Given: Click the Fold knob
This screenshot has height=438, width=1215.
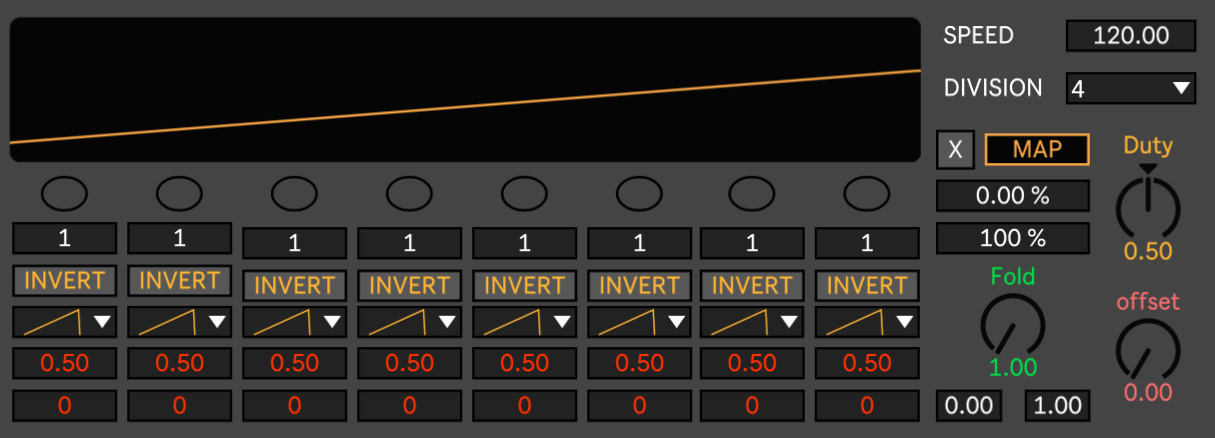Looking at the screenshot, I should (1012, 326).
